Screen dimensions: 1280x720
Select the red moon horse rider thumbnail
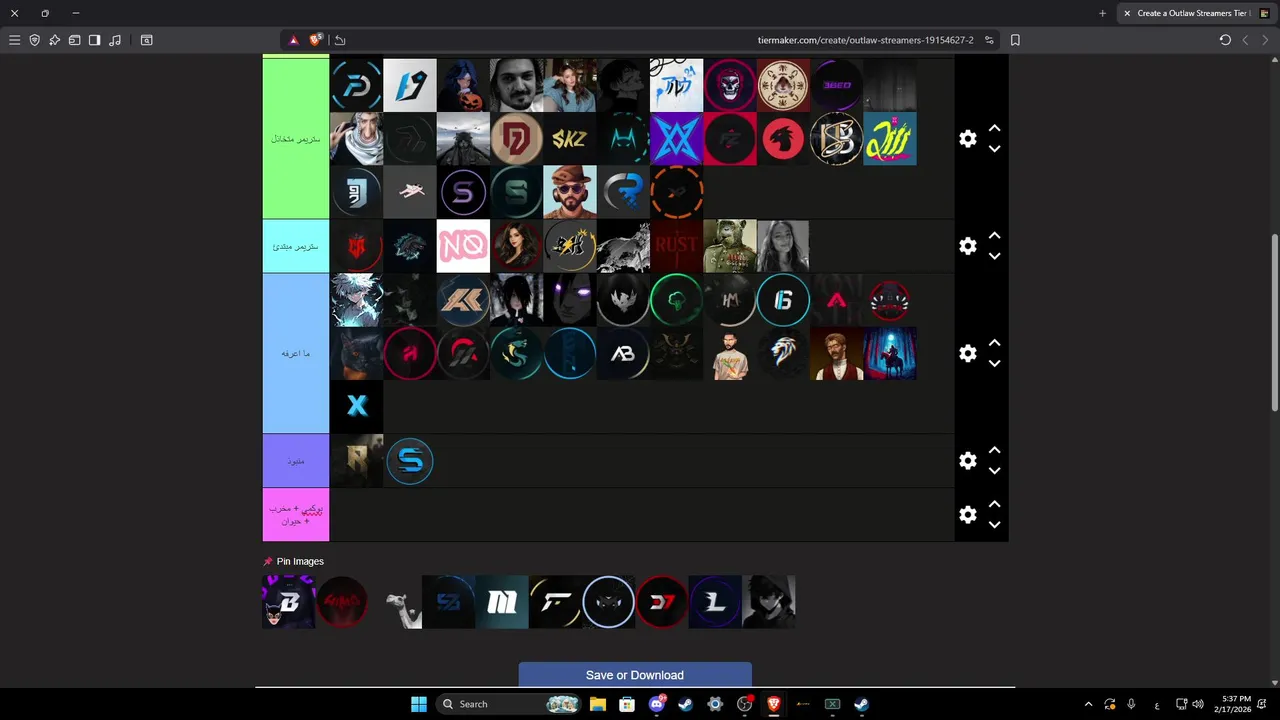pos(890,353)
